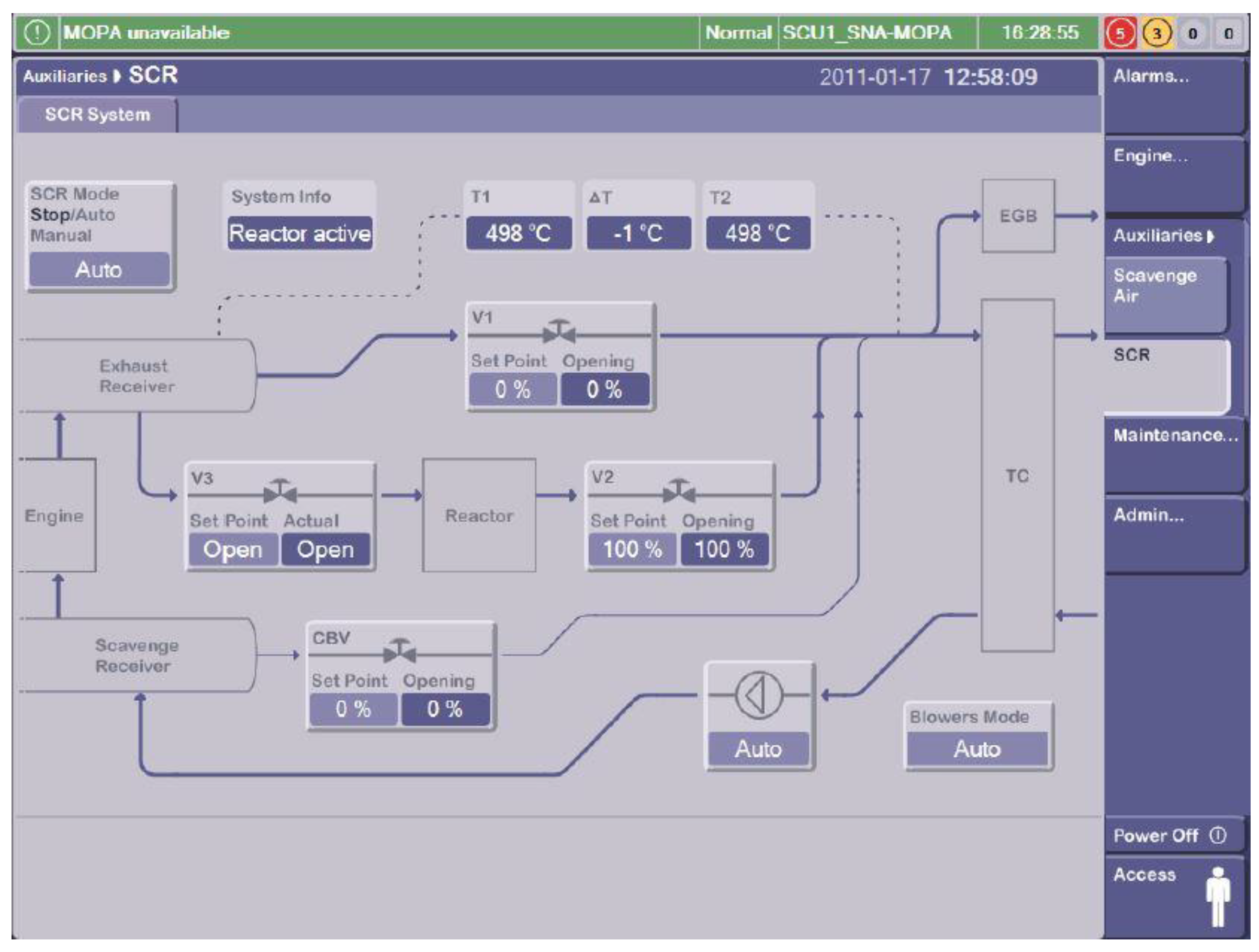Image resolution: width=1259 pixels, height=952 pixels.
Task: Expand the Auxiliaries menu in sidebar
Action: 1164,235
